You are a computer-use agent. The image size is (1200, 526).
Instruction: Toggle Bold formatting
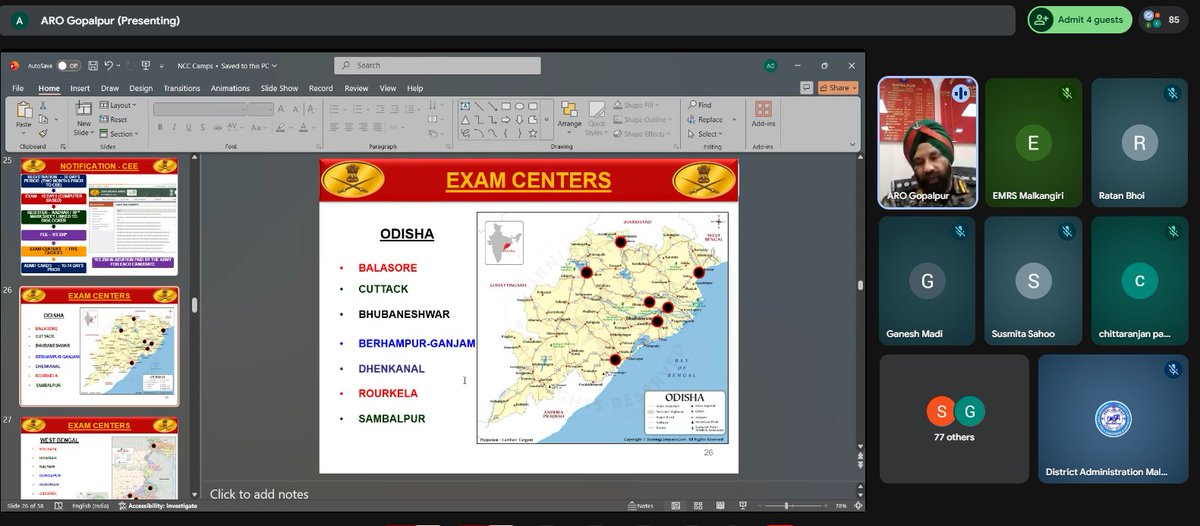pos(160,127)
